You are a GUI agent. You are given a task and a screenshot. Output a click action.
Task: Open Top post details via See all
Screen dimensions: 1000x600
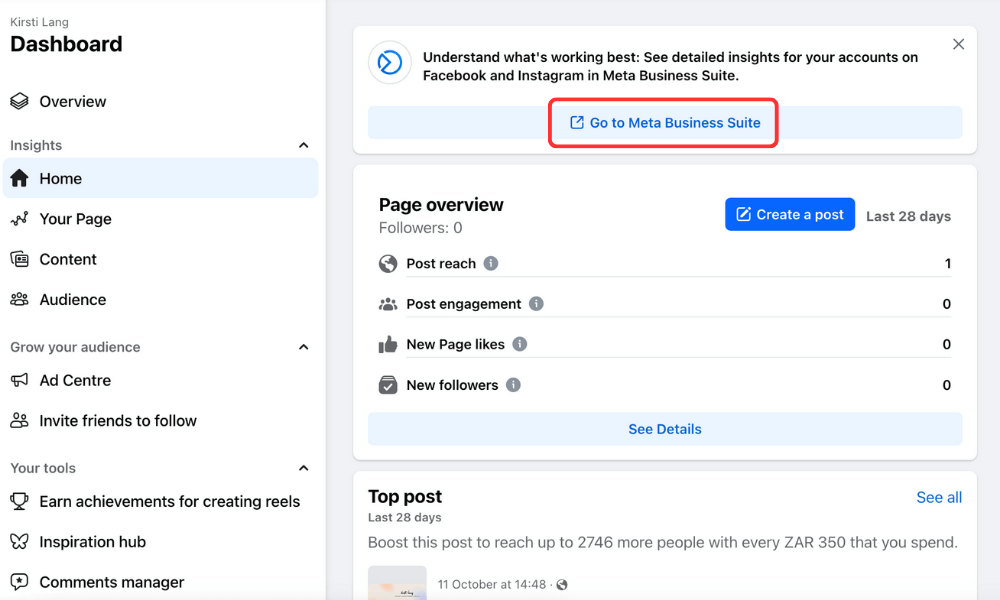938,497
